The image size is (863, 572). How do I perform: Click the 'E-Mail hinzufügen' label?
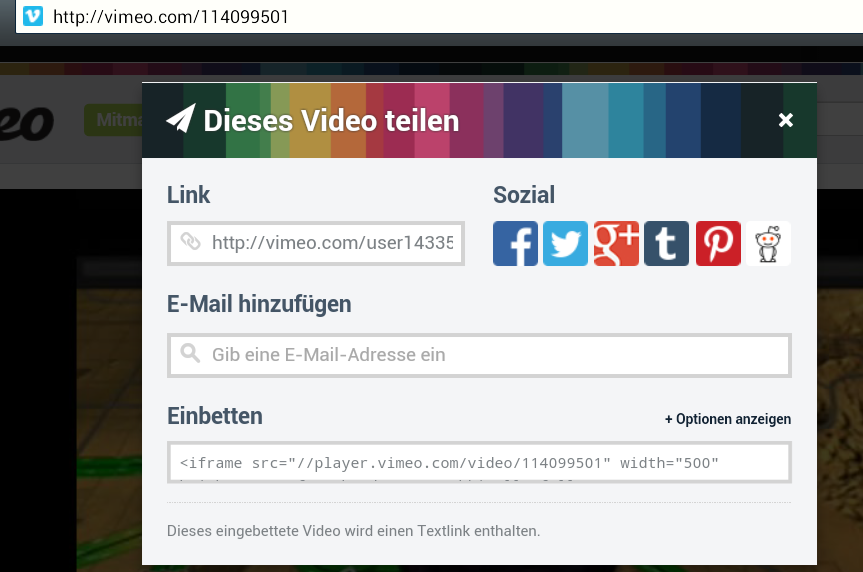(259, 304)
